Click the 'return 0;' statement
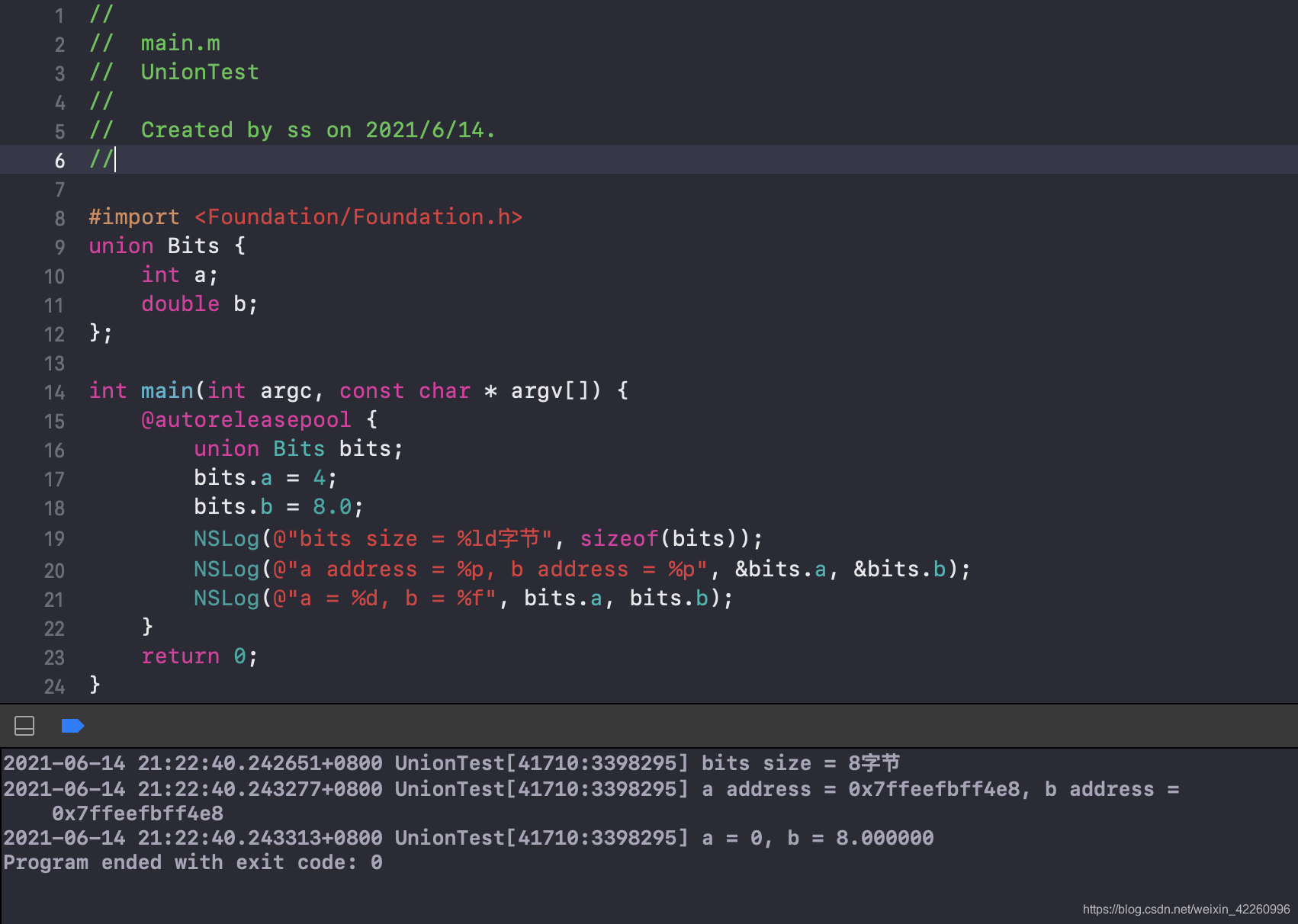This screenshot has height=924, width=1298. point(200,656)
